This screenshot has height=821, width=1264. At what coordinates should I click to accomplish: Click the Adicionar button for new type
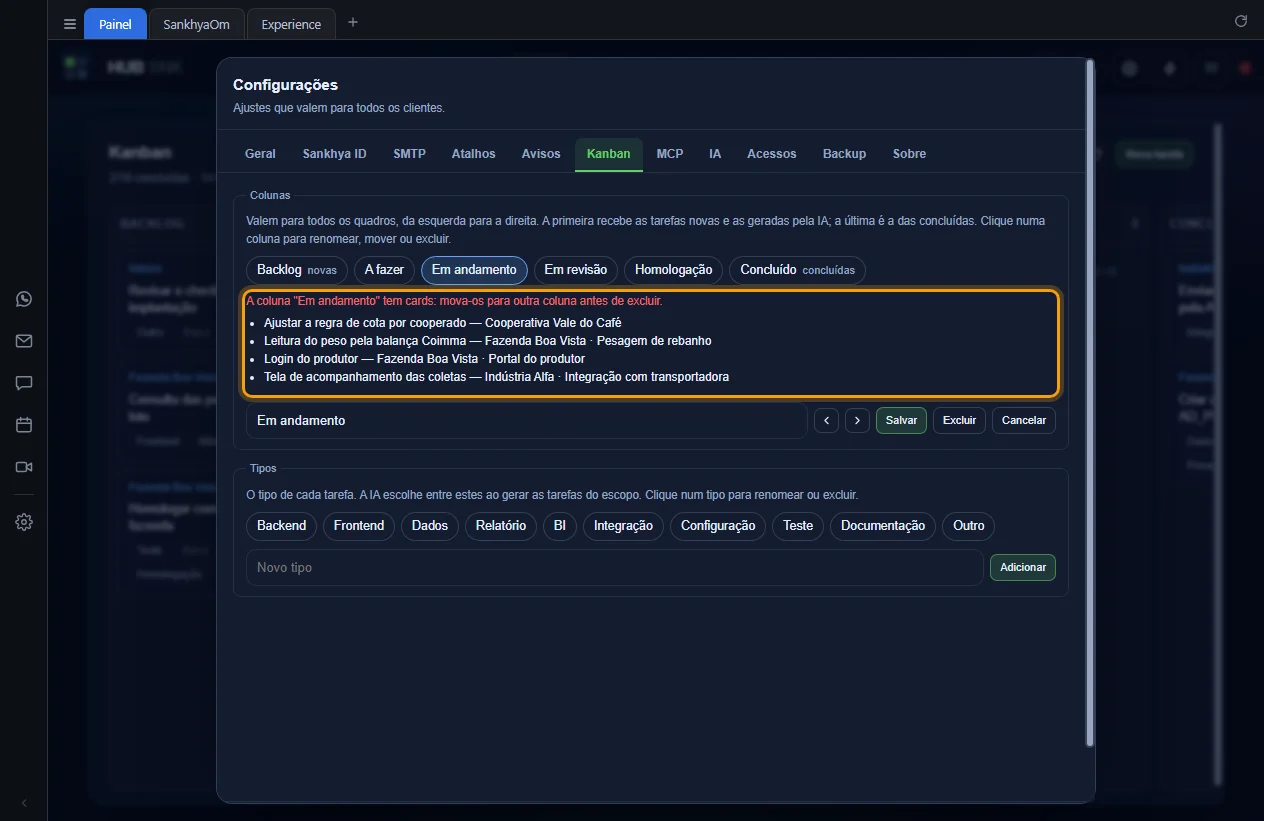click(x=1023, y=567)
